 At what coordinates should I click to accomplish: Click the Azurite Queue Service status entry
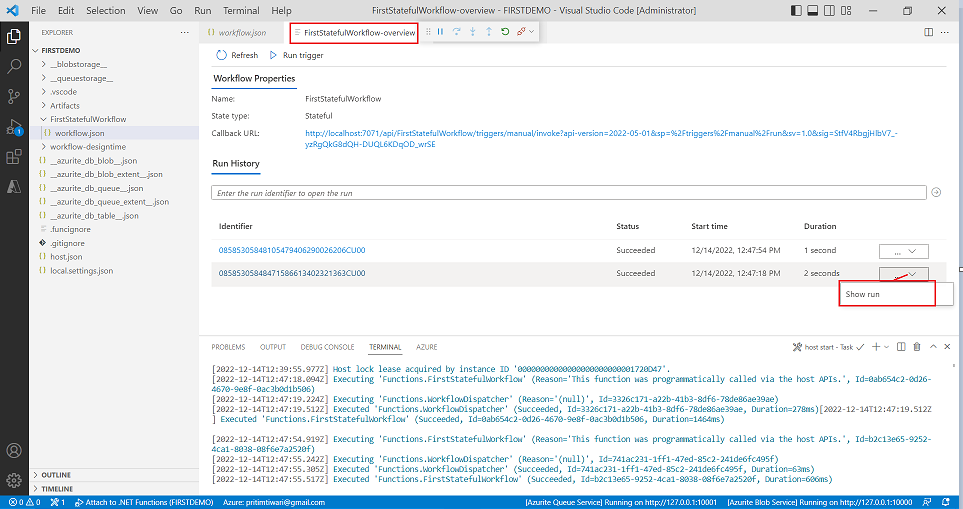621,502
